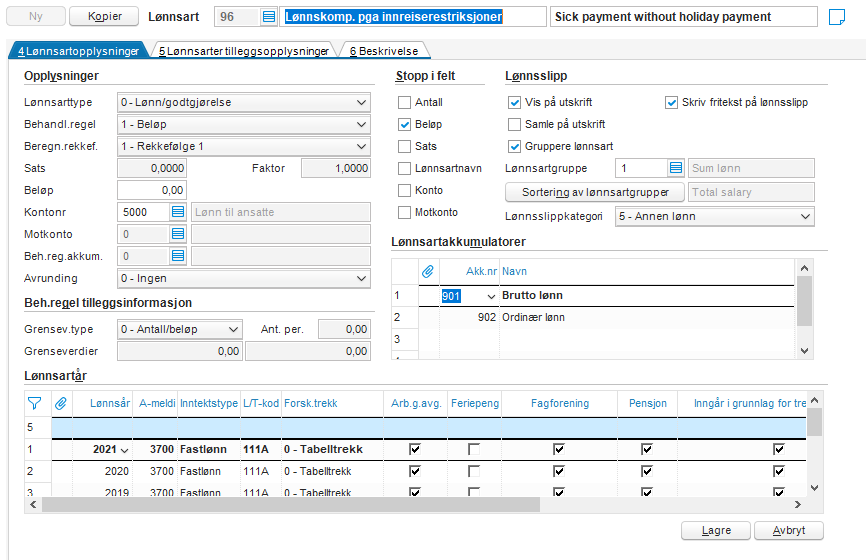Open lookup list next to Lønnsart number 96
The height and width of the screenshot is (560, 866).
click(269, 17)
